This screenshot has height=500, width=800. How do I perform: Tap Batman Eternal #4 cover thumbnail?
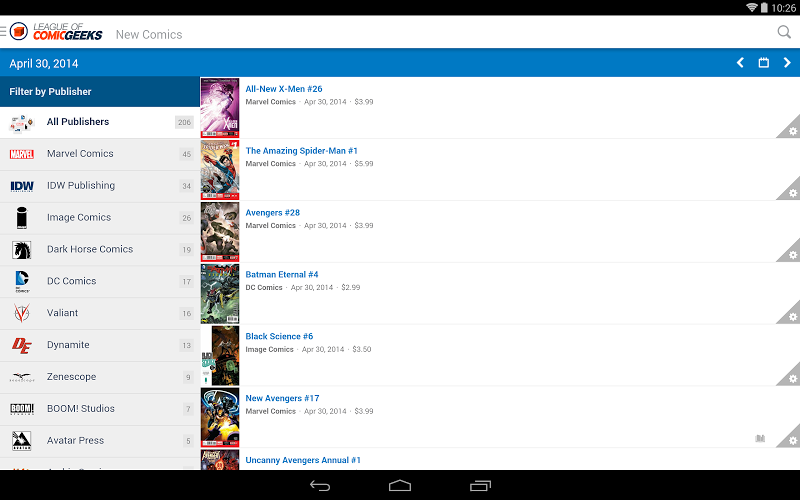220,293
